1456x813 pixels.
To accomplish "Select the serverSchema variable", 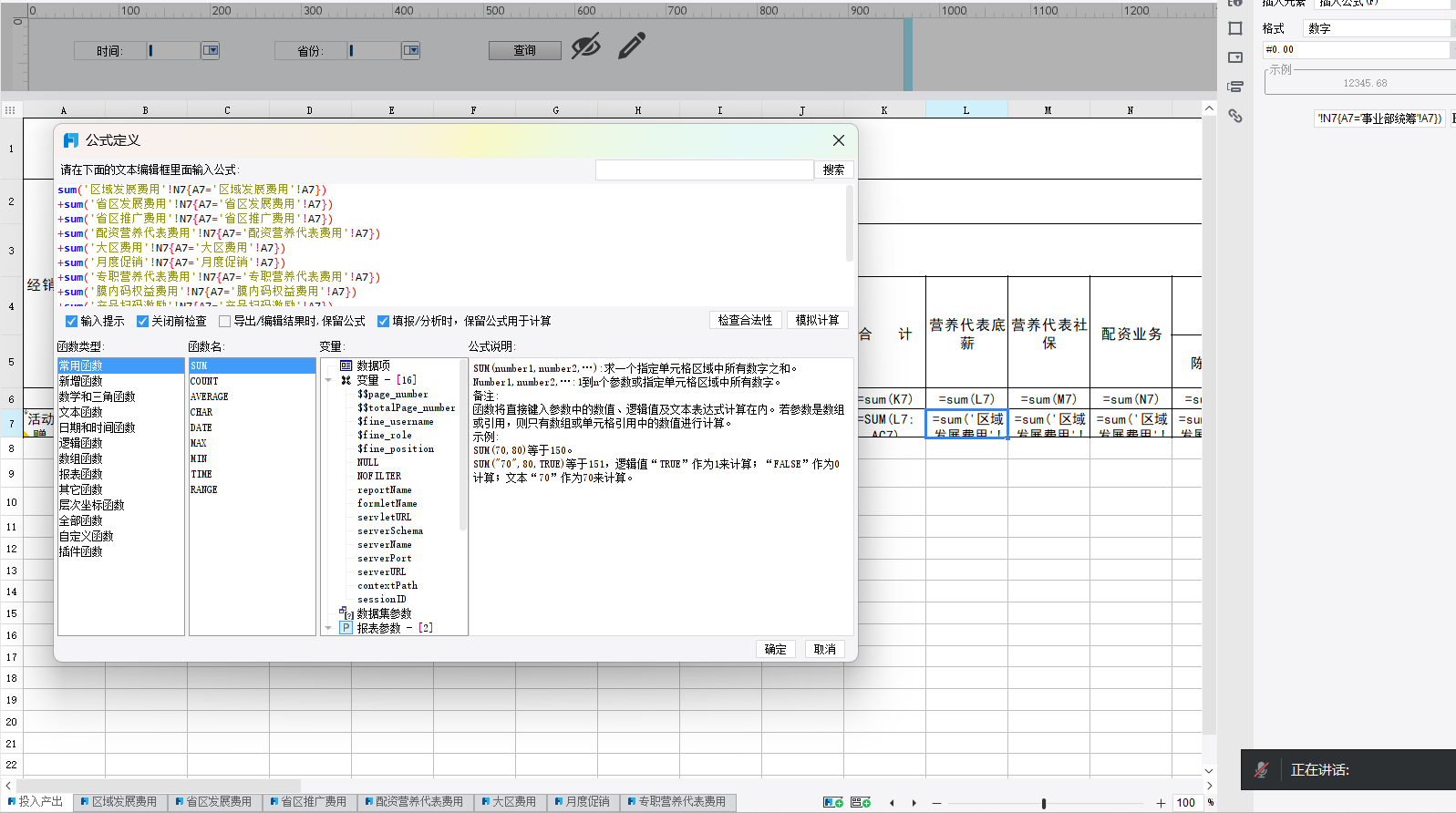I will 389,530.
